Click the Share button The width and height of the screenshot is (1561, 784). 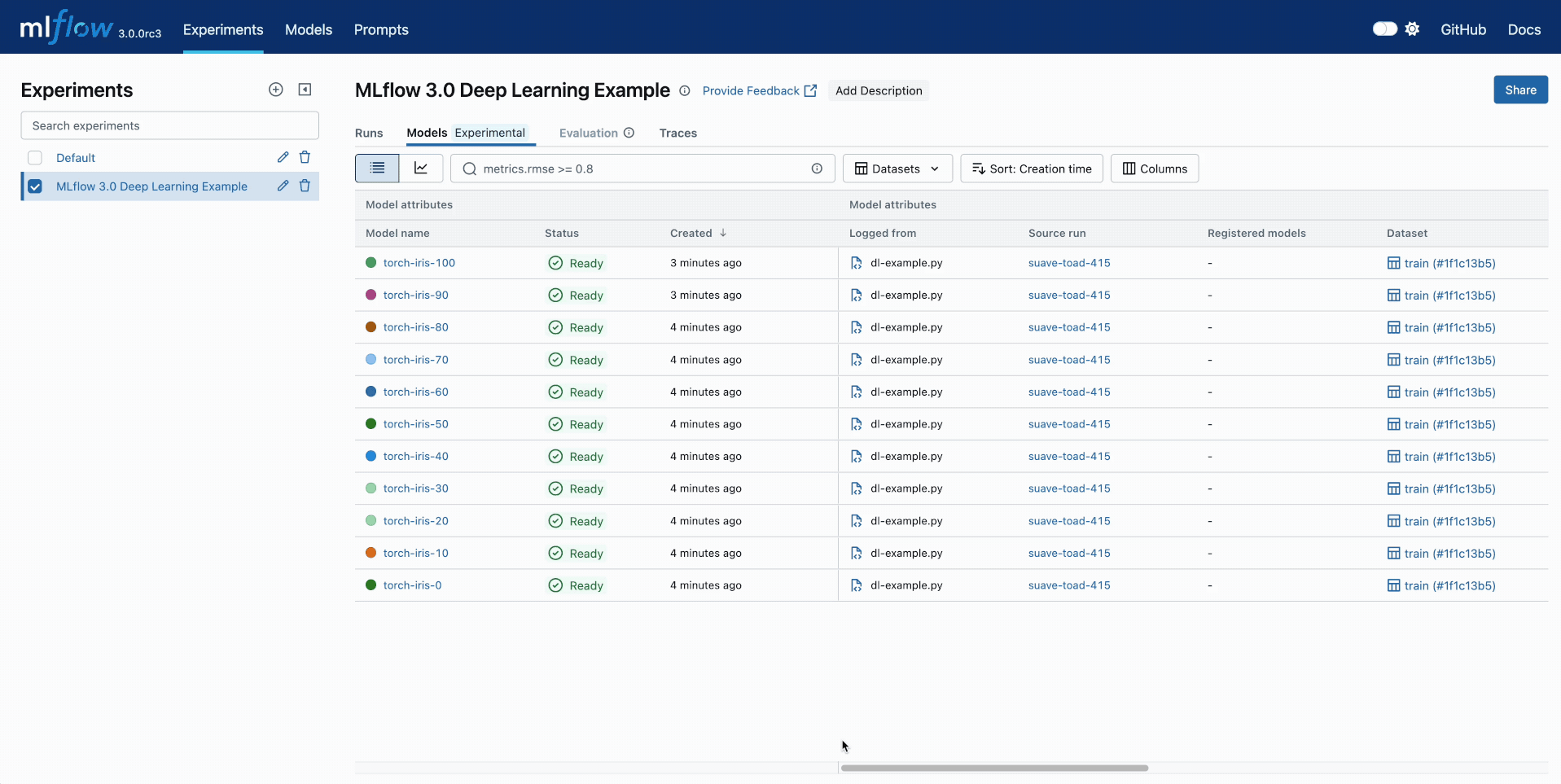click(1520, 90)
